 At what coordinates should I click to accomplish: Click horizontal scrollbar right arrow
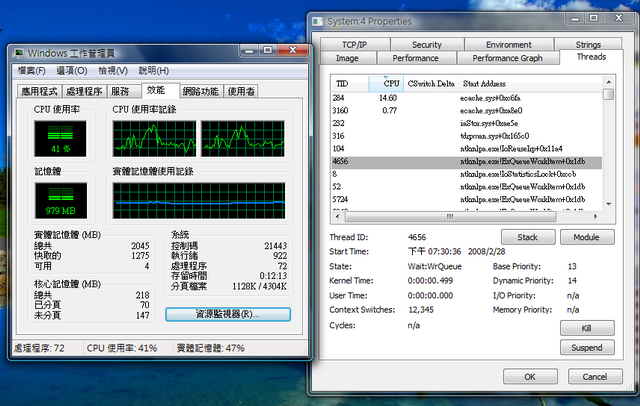pyautogui.click(x=596, y=217)
